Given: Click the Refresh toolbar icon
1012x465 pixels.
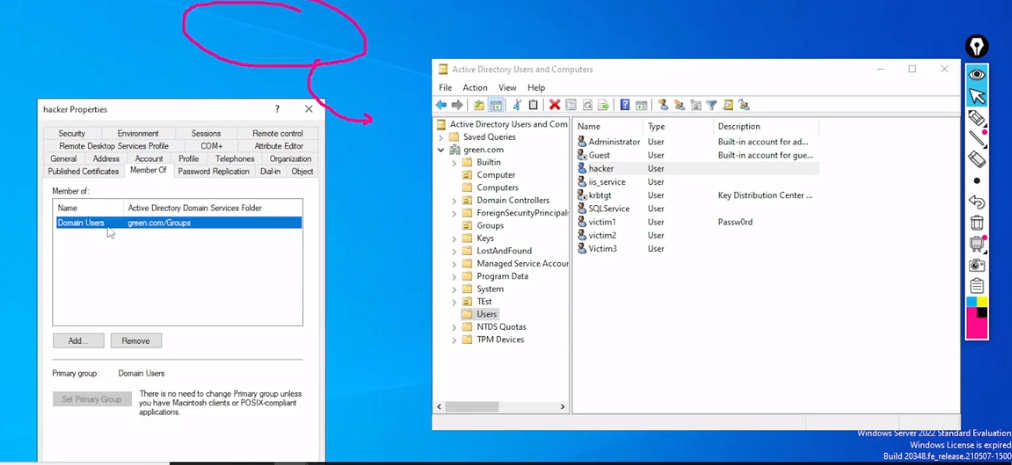Looking at the screenshot, I should pyautogui.click(x=587, y=105).
